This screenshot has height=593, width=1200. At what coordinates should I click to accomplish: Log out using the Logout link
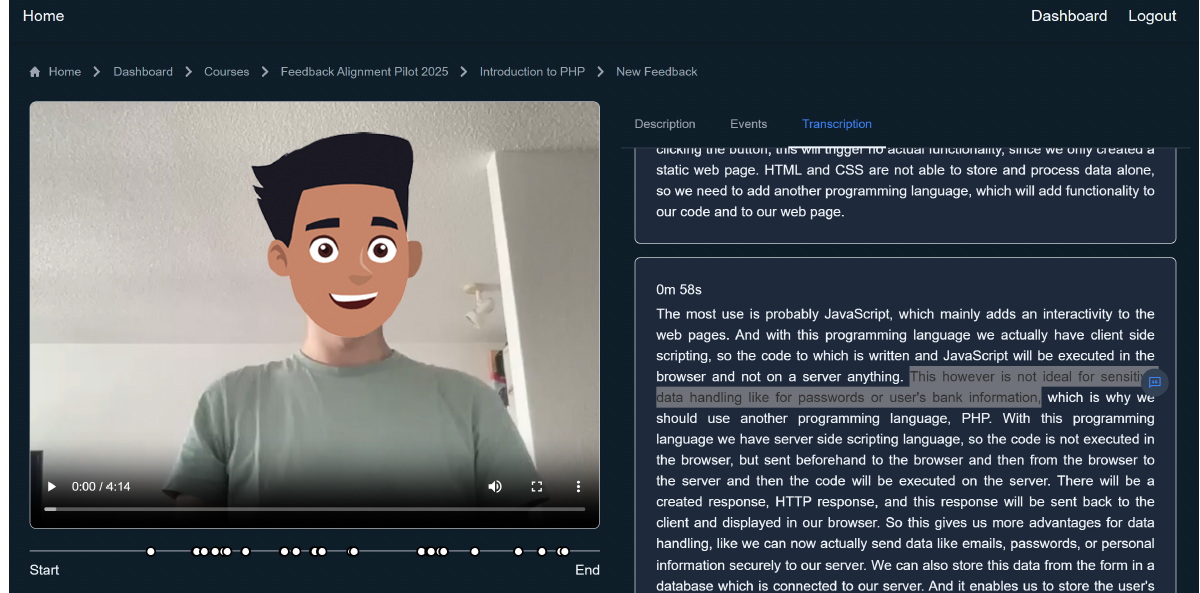coord(1152,16)
